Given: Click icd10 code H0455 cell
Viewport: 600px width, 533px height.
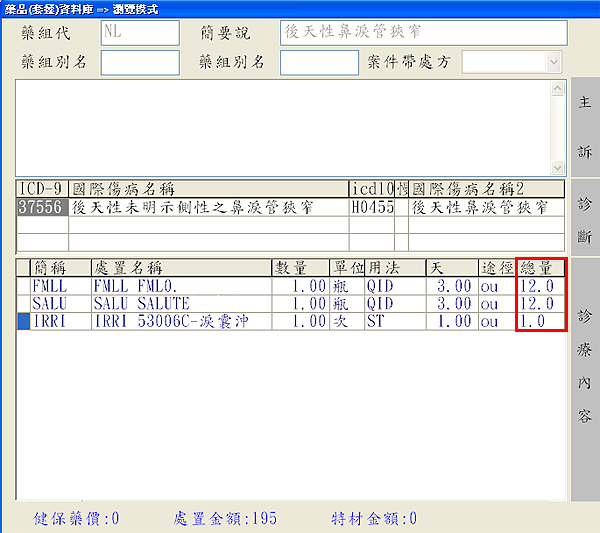Looking at the screenshot, I should [371, 207].
